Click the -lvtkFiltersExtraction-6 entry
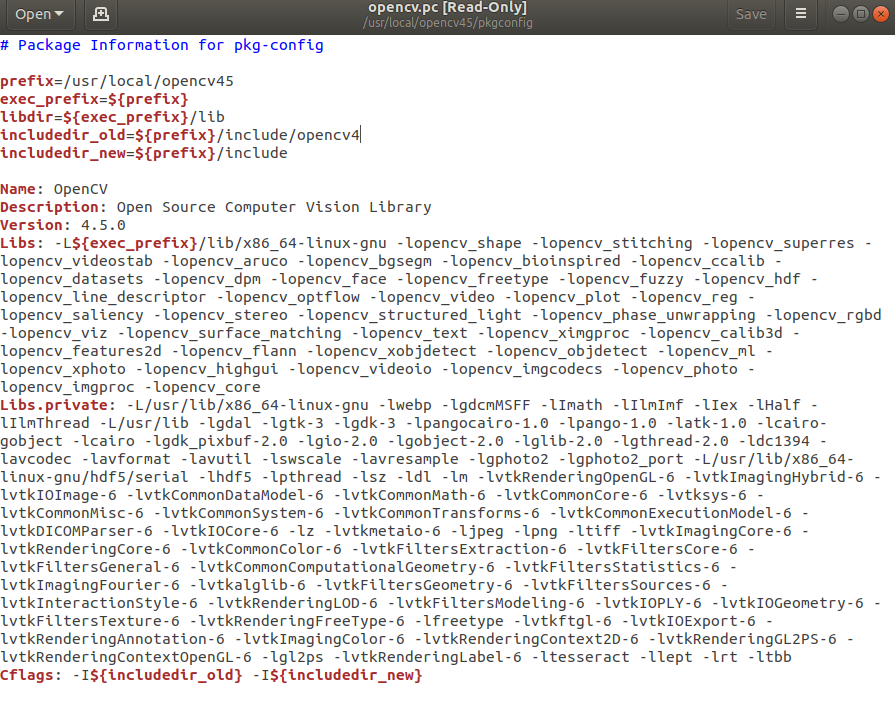This screenshot has height=709, width=895. click(459, 549)
